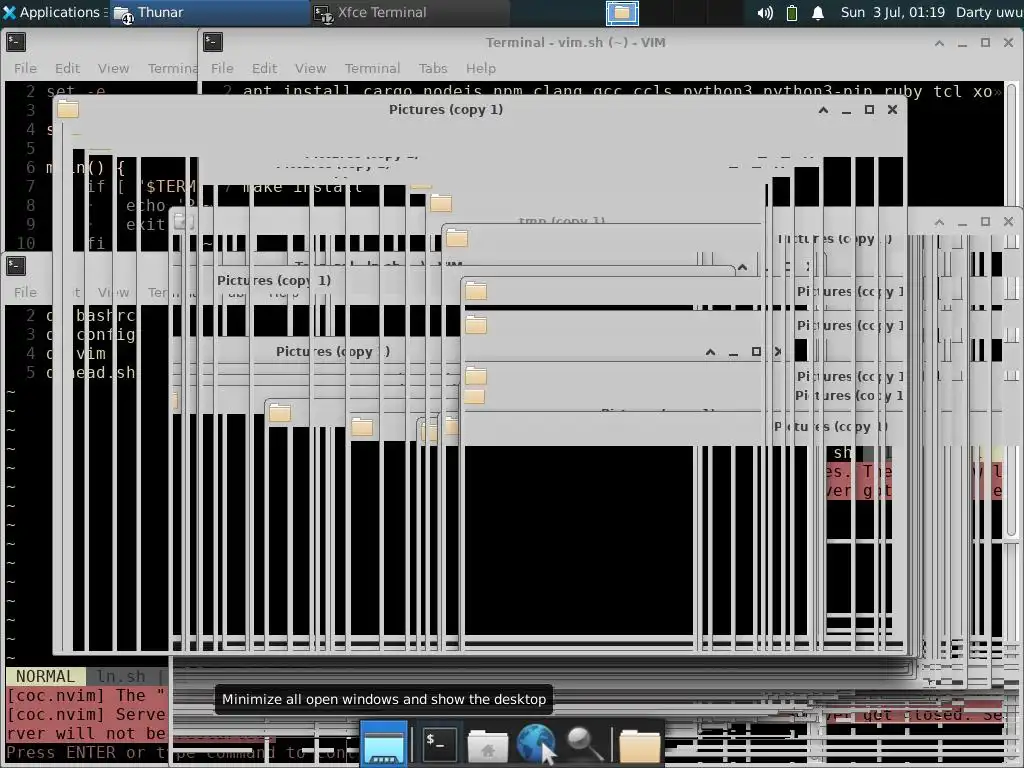Open Edit menu in upper-left terminal window
Image resolution: width=1024 pixels, height=768 pixels.
[x=67, y=68]
